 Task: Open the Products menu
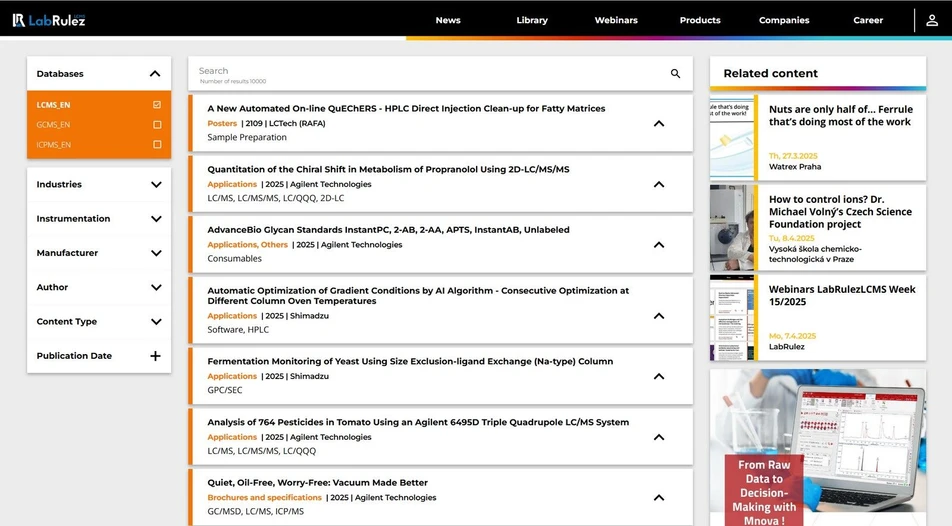(700, 20)
